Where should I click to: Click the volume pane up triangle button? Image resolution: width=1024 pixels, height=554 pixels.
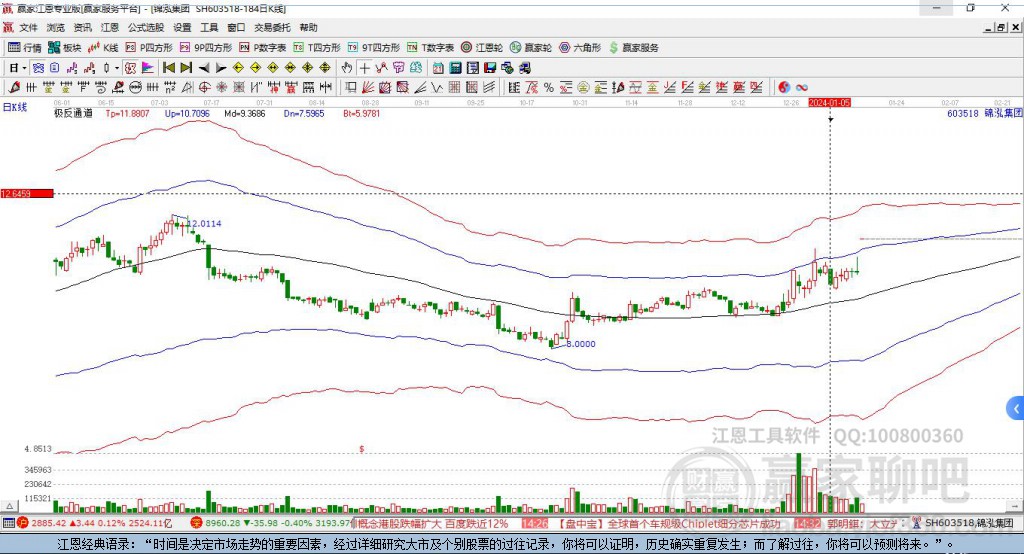[9, 506]
